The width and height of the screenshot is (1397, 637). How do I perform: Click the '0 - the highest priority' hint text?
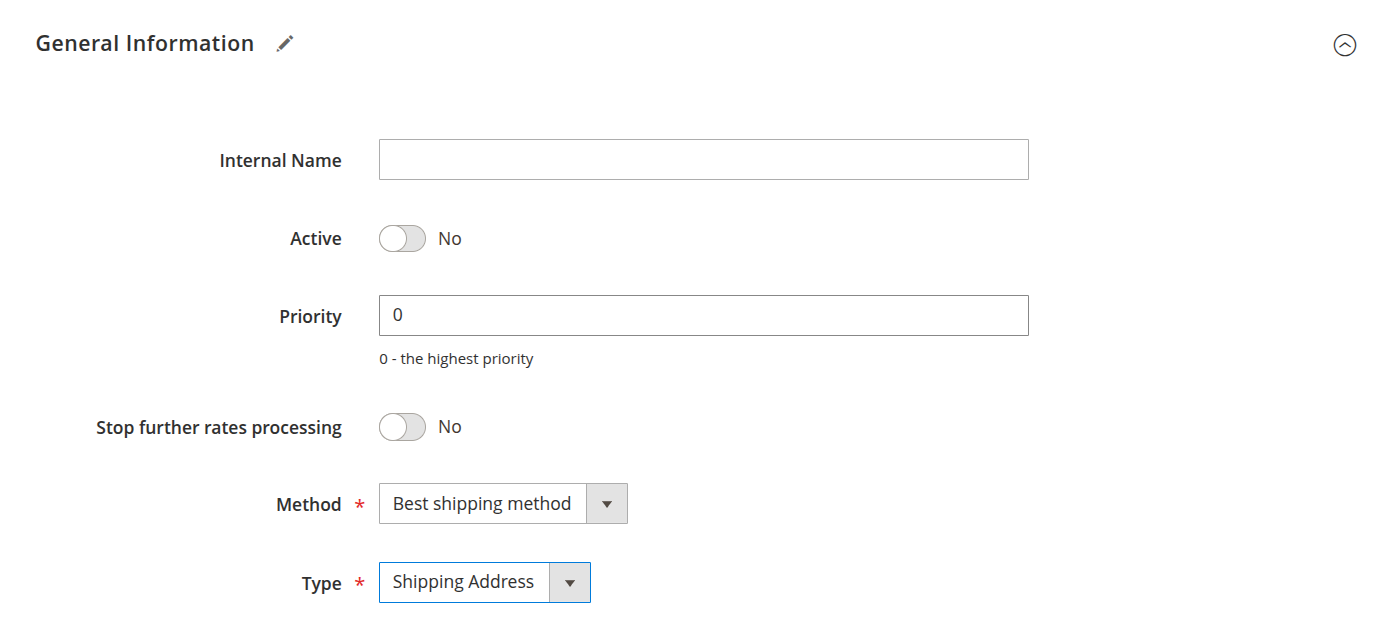456,358
